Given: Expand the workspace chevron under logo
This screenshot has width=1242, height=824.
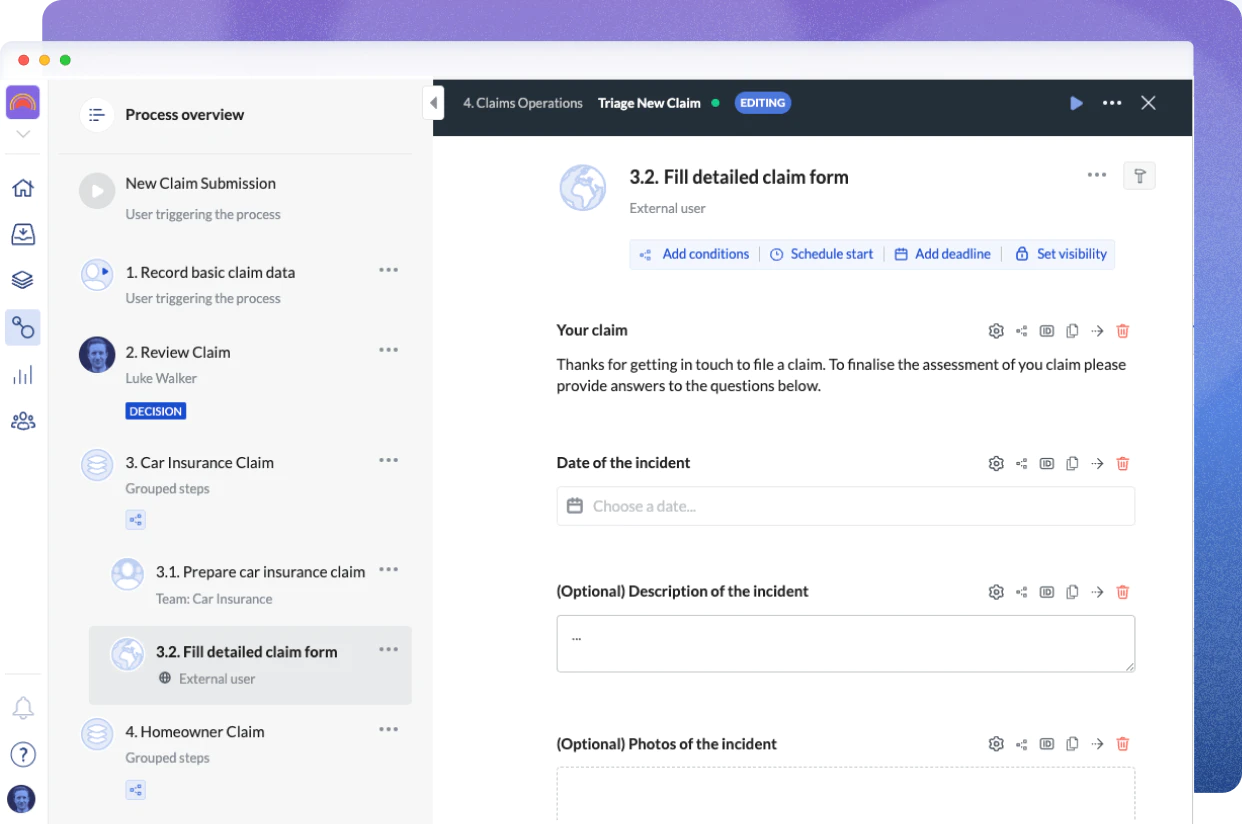Looking at the screenshot, I should click(x=22, y=134).
